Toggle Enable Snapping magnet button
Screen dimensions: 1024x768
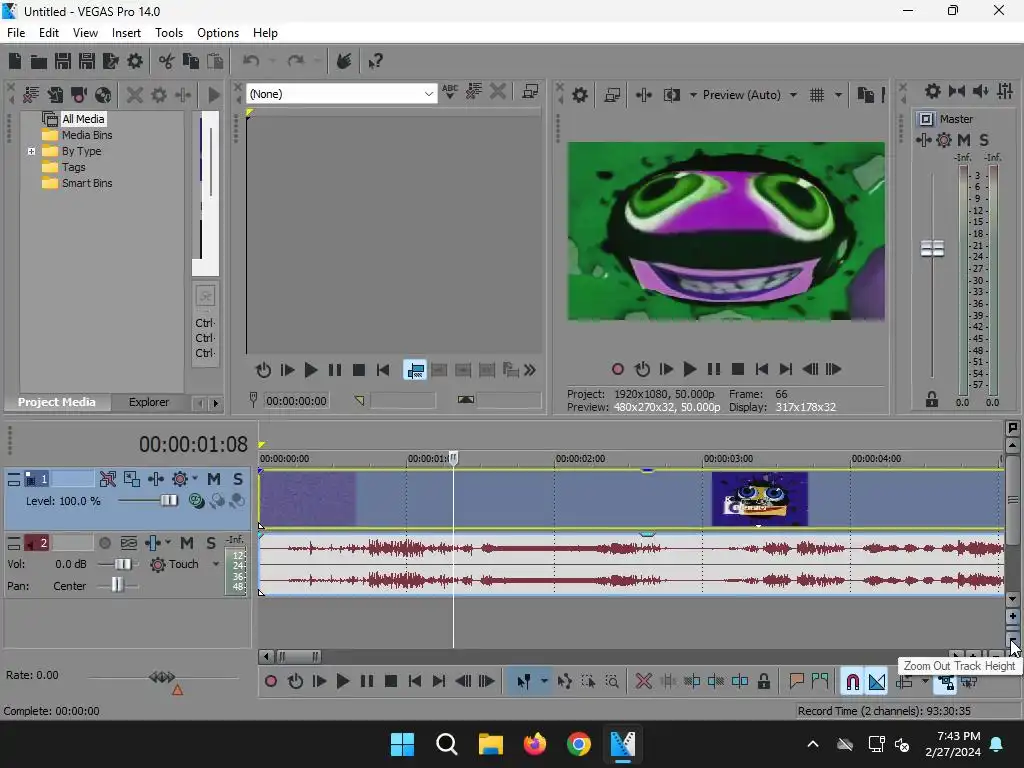[853, 682]
